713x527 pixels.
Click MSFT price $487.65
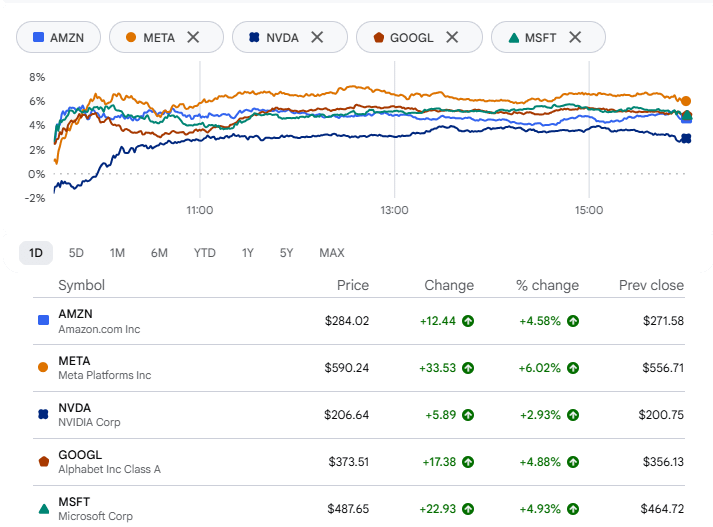[x=348, y=509]
